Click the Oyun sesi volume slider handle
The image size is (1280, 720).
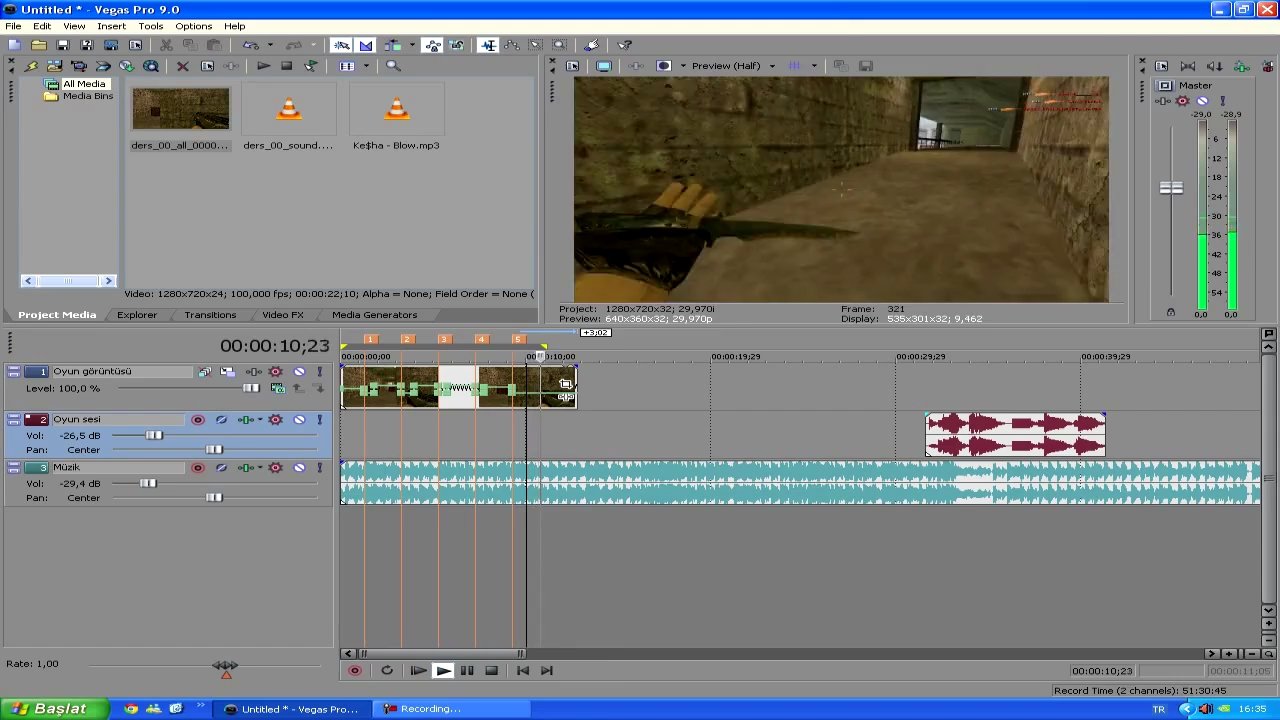click(x=154, y=435)
